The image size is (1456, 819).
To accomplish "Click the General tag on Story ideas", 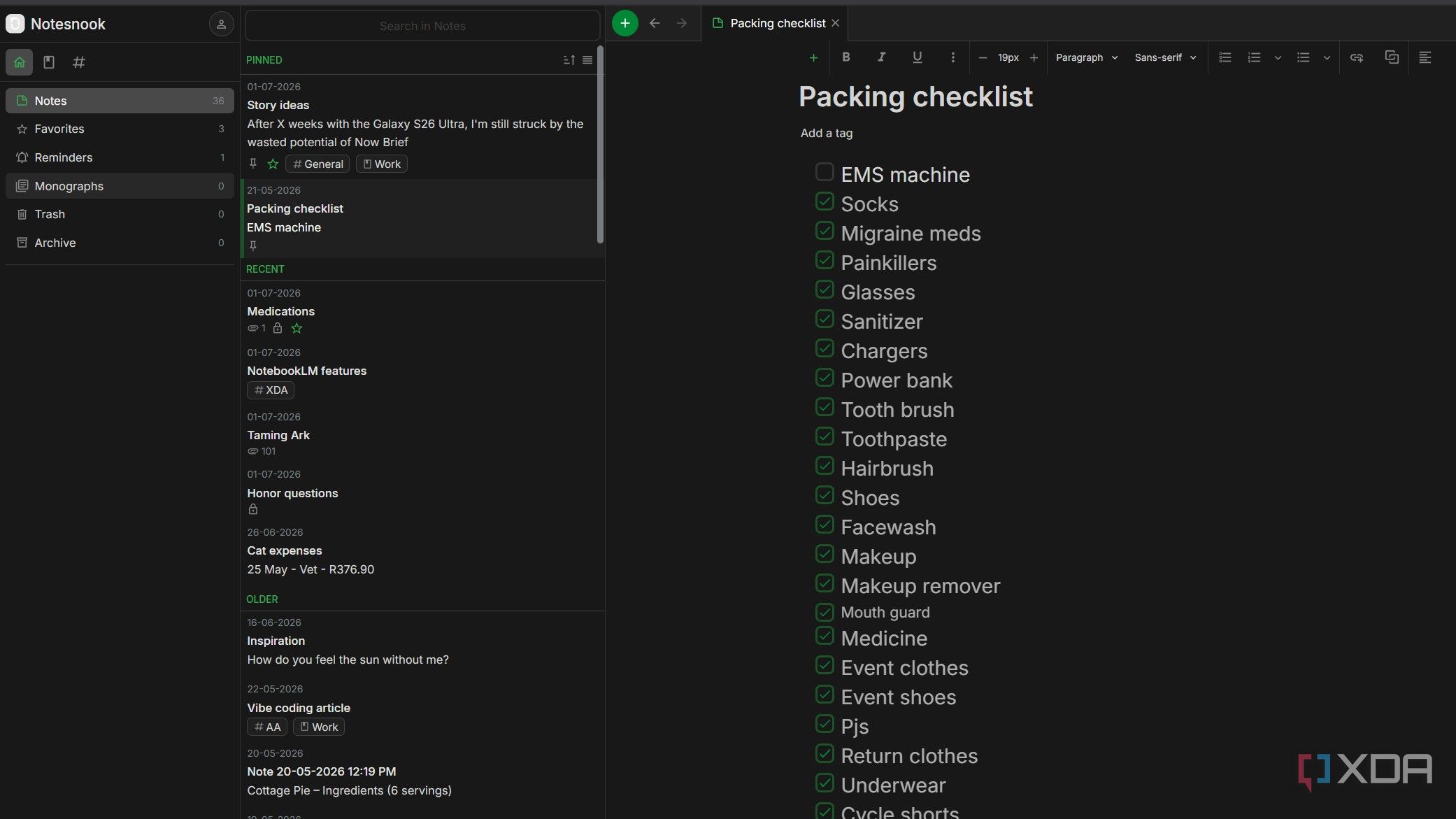I will pos(317,164).
